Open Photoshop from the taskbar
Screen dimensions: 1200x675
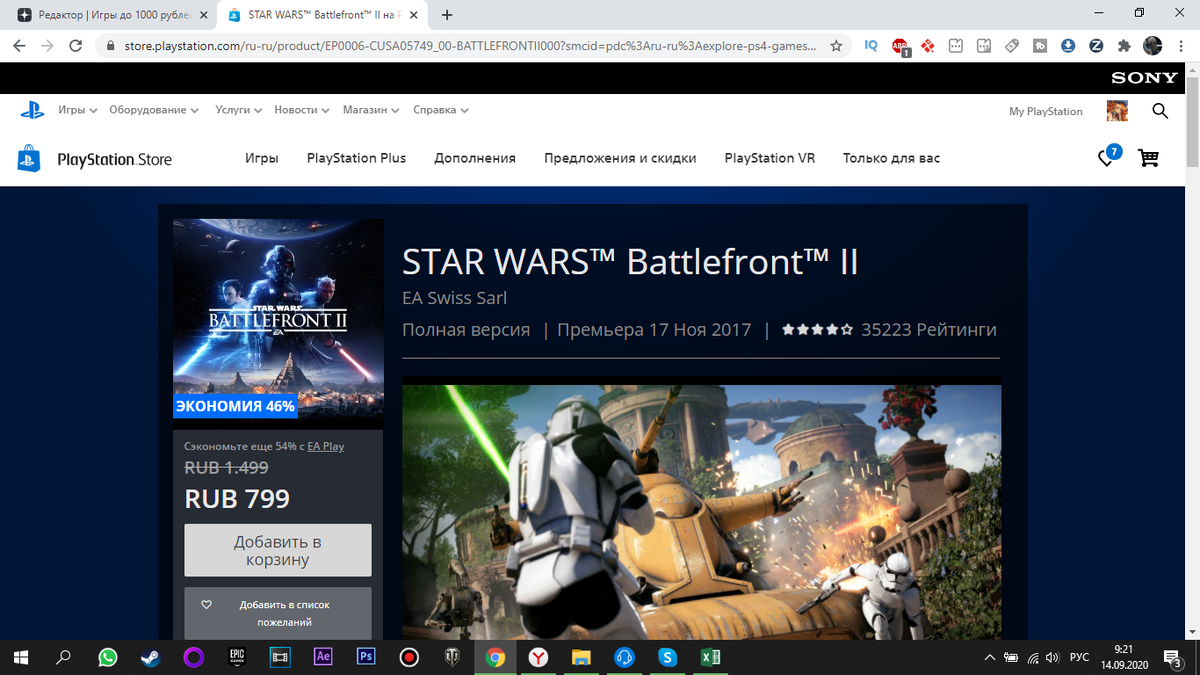click(x=366, y=657)
